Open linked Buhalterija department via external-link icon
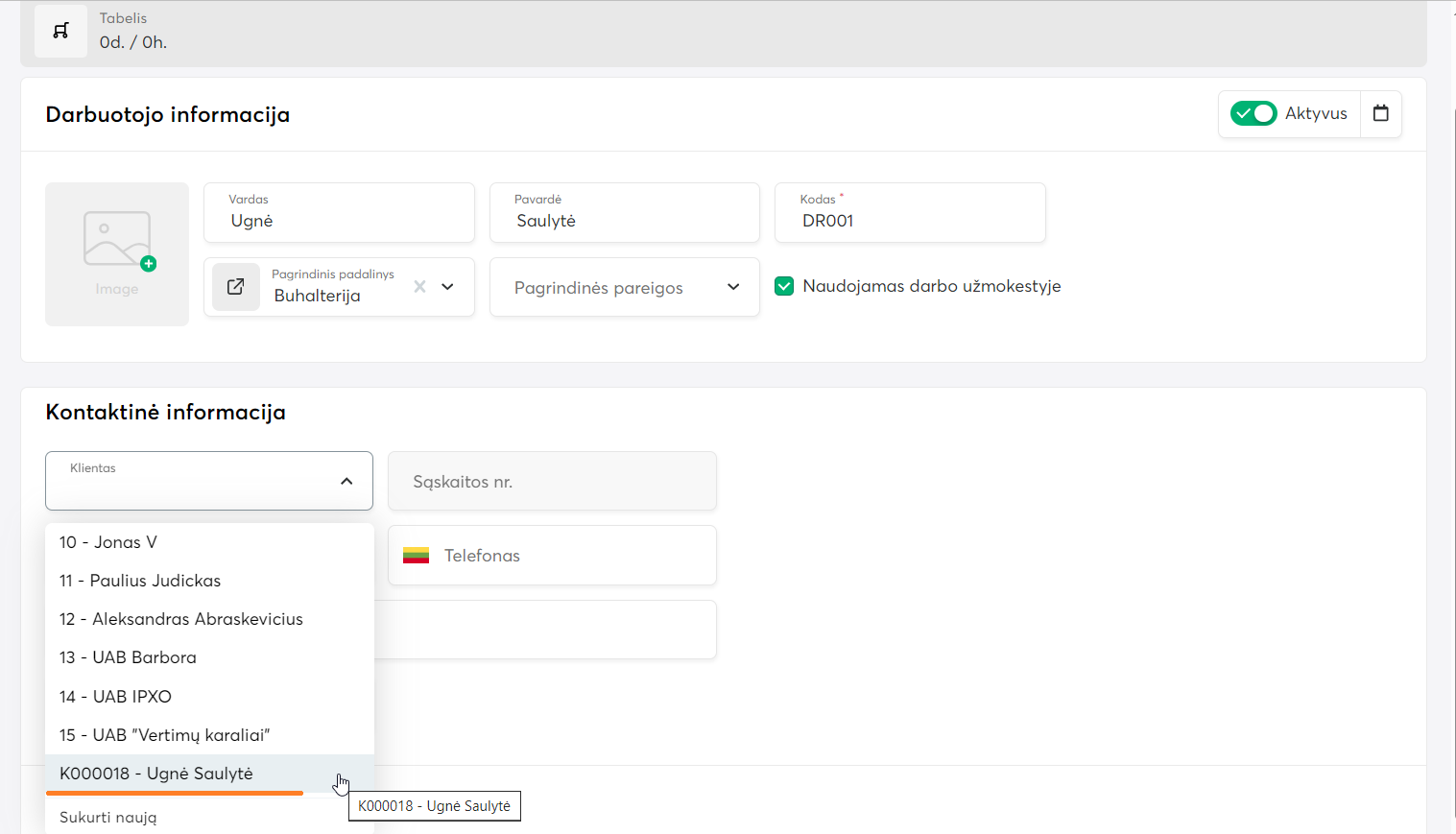Screen dimensions: 1456x834 235,287
